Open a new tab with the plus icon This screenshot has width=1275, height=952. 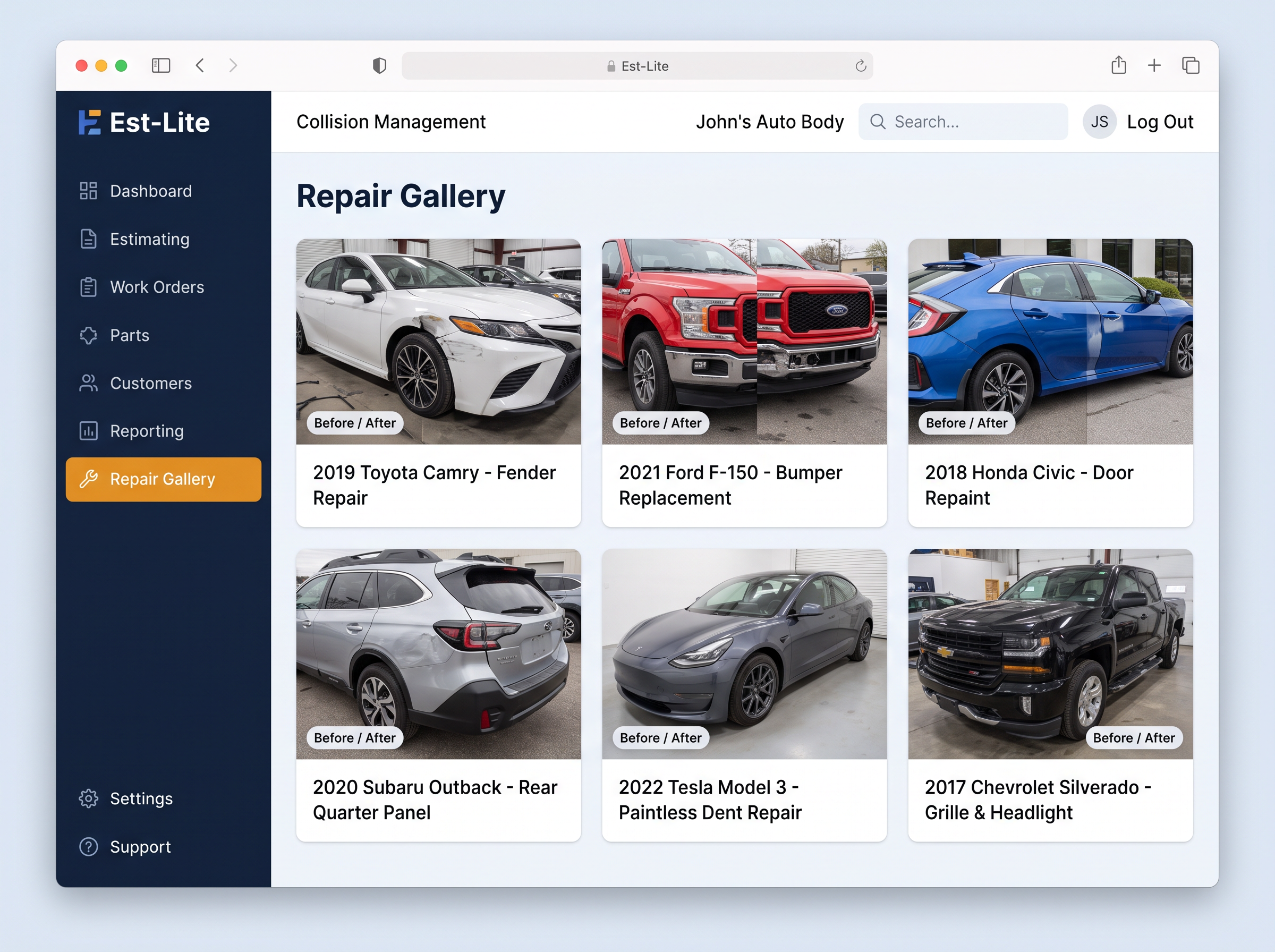[x=1154, y=66]
